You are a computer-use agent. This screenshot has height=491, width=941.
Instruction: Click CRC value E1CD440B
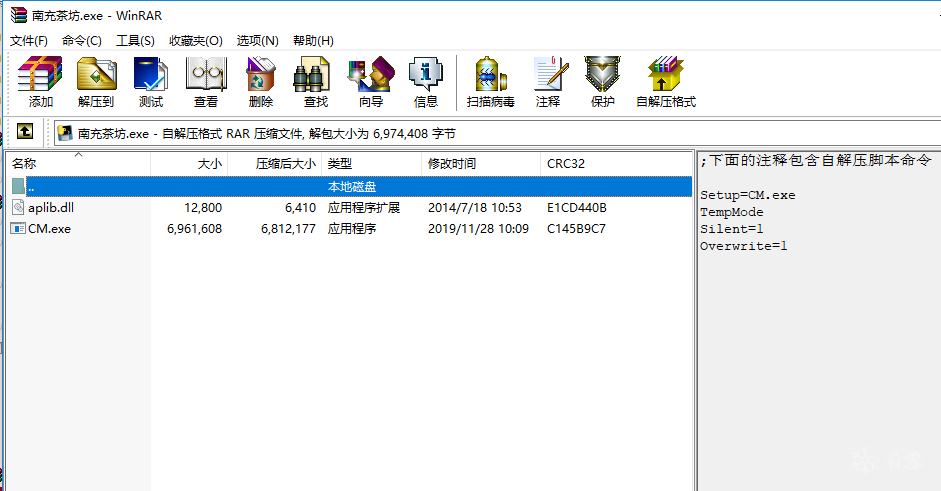pyautogui.click(x=577, y=208)
